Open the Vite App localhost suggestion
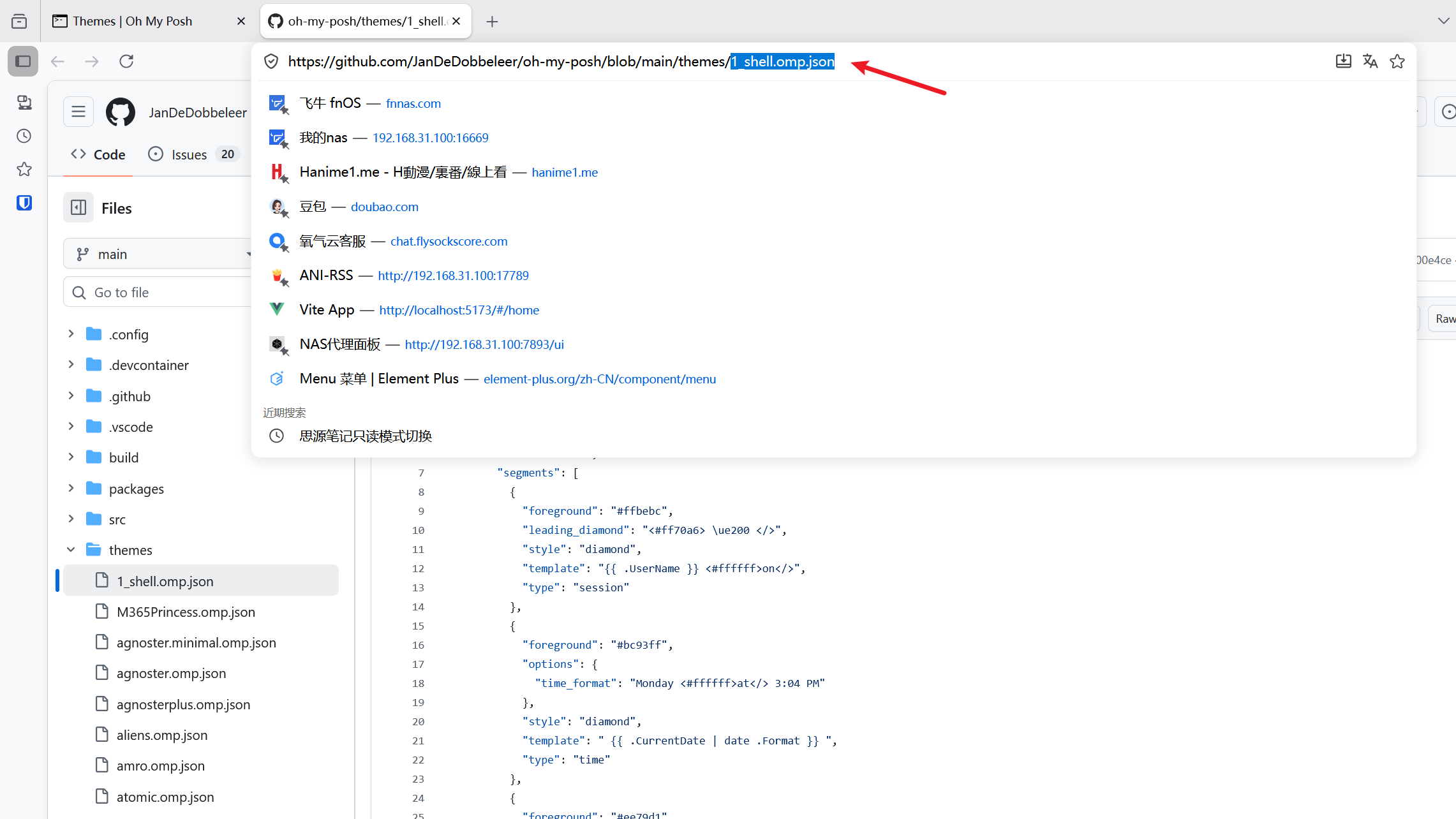 pos(833,310)
